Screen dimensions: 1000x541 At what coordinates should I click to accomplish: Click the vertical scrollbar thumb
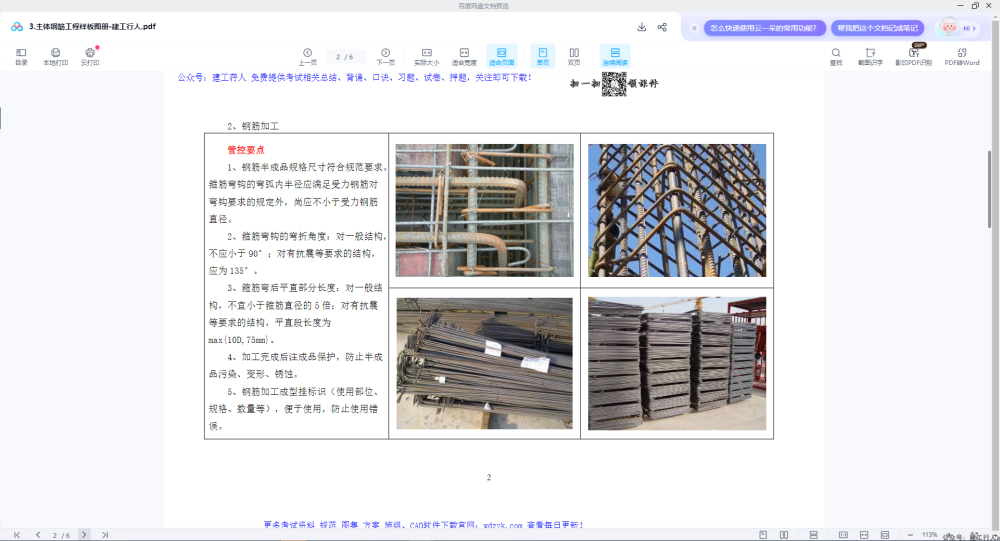pyautogui.click(x=989, y=189)
